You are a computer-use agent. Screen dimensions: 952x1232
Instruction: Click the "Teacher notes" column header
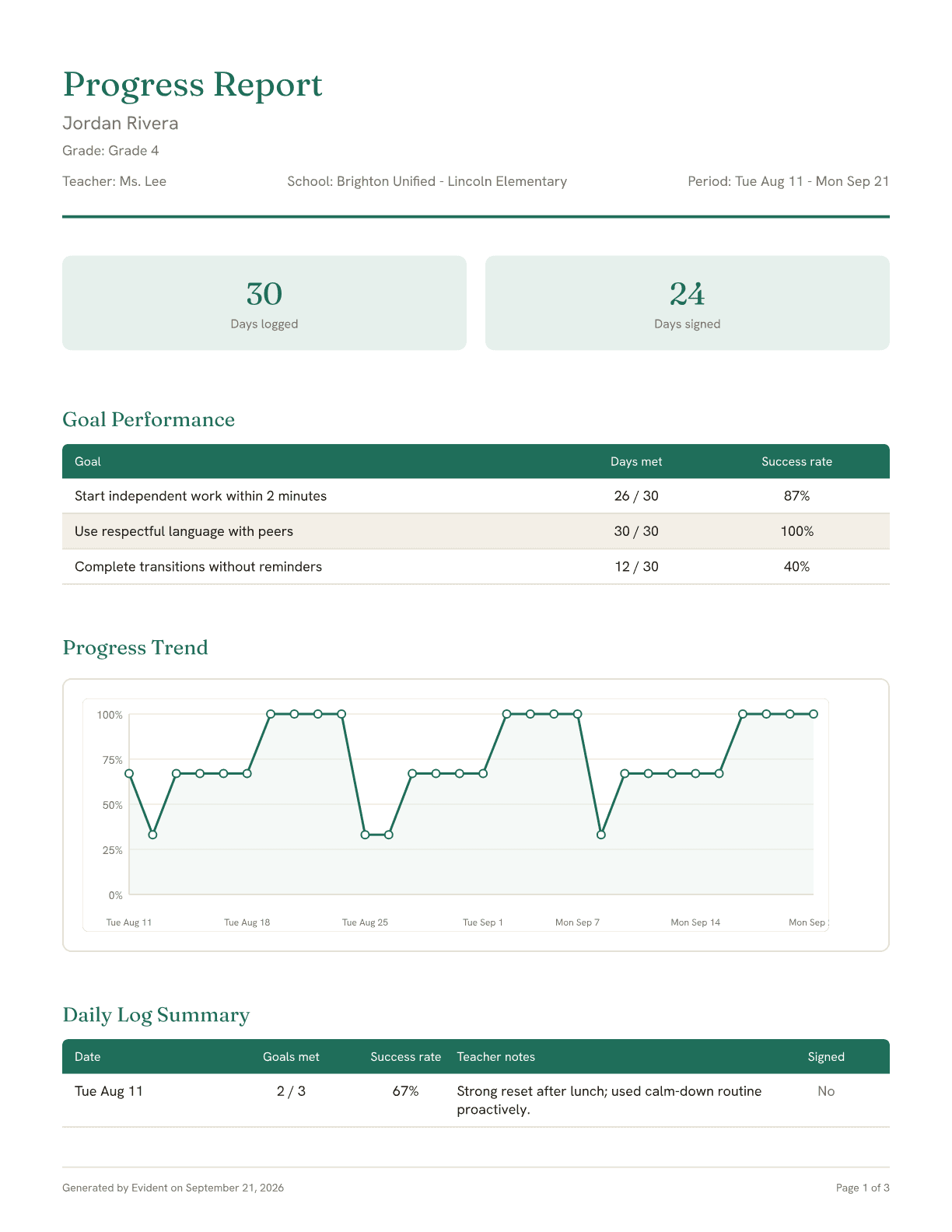pyautogui.click(x=496, y=1057)
